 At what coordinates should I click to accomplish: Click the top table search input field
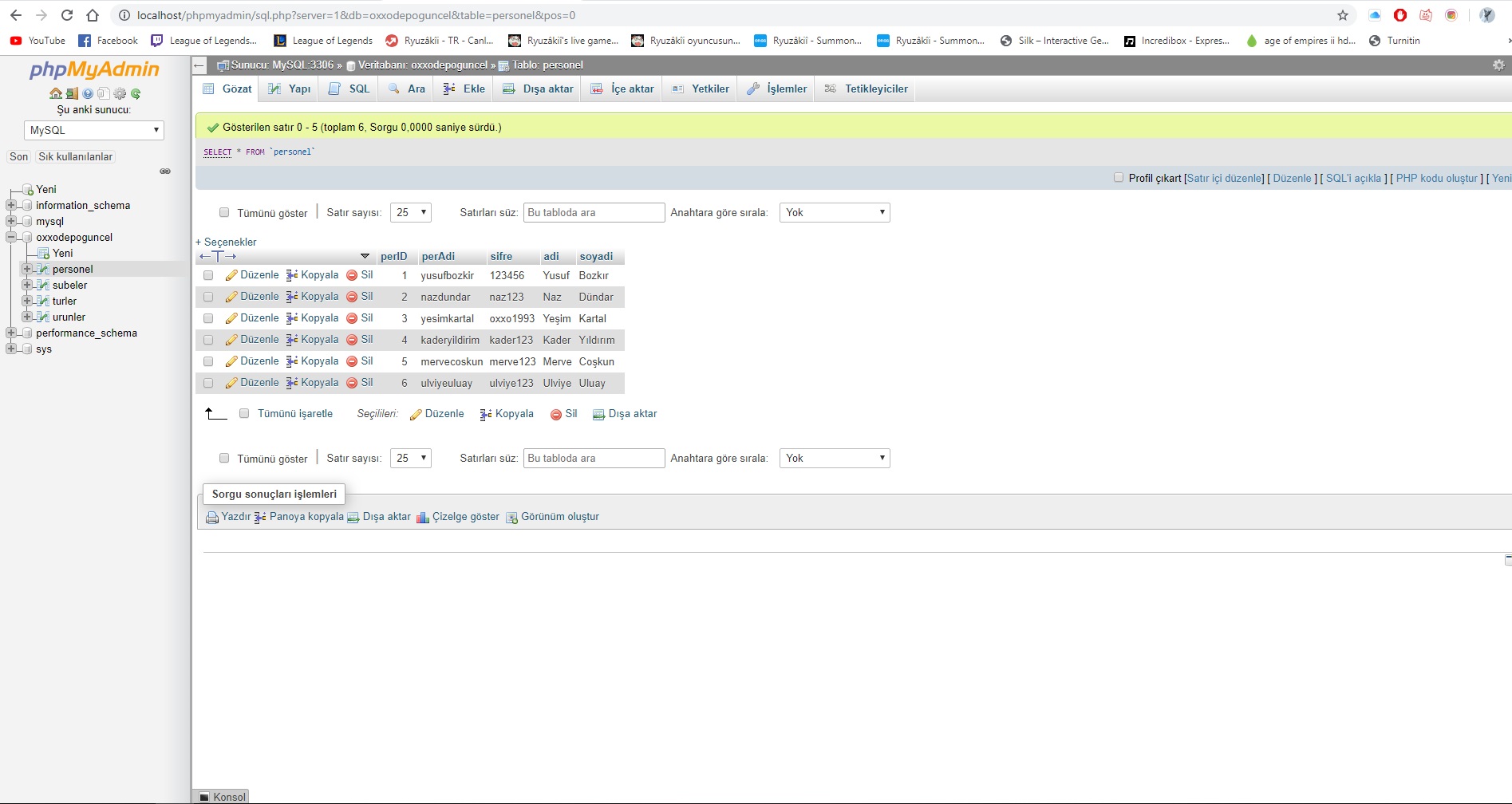[594, 212]
